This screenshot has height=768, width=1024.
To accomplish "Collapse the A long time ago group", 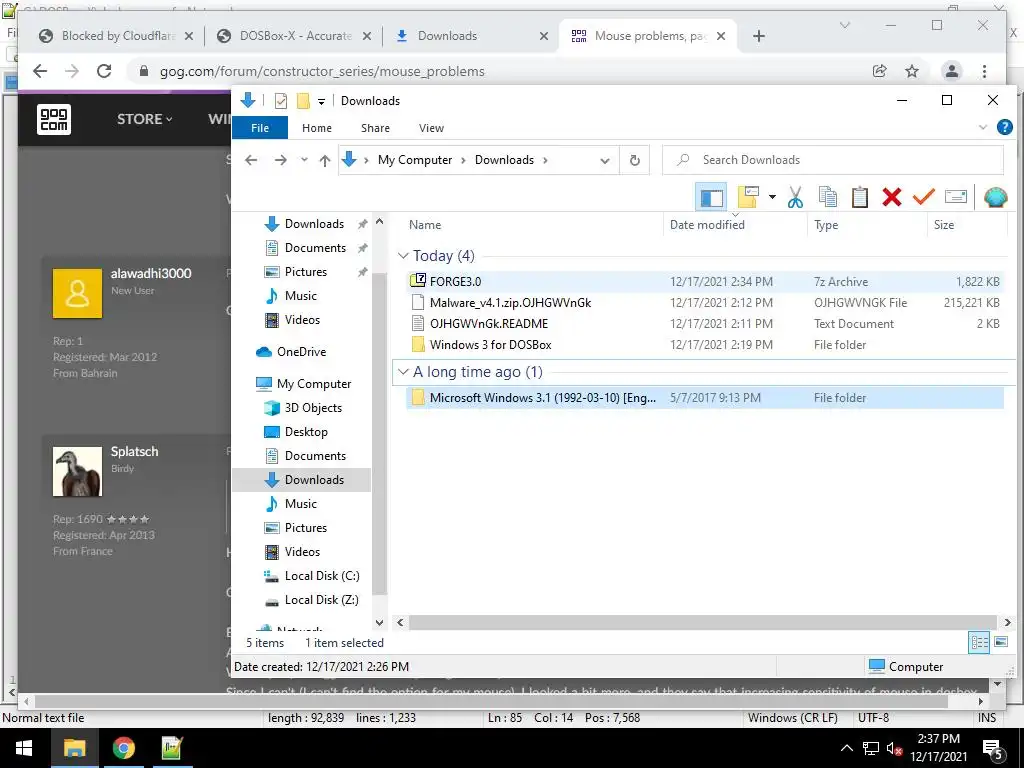I will click(404, 372).
